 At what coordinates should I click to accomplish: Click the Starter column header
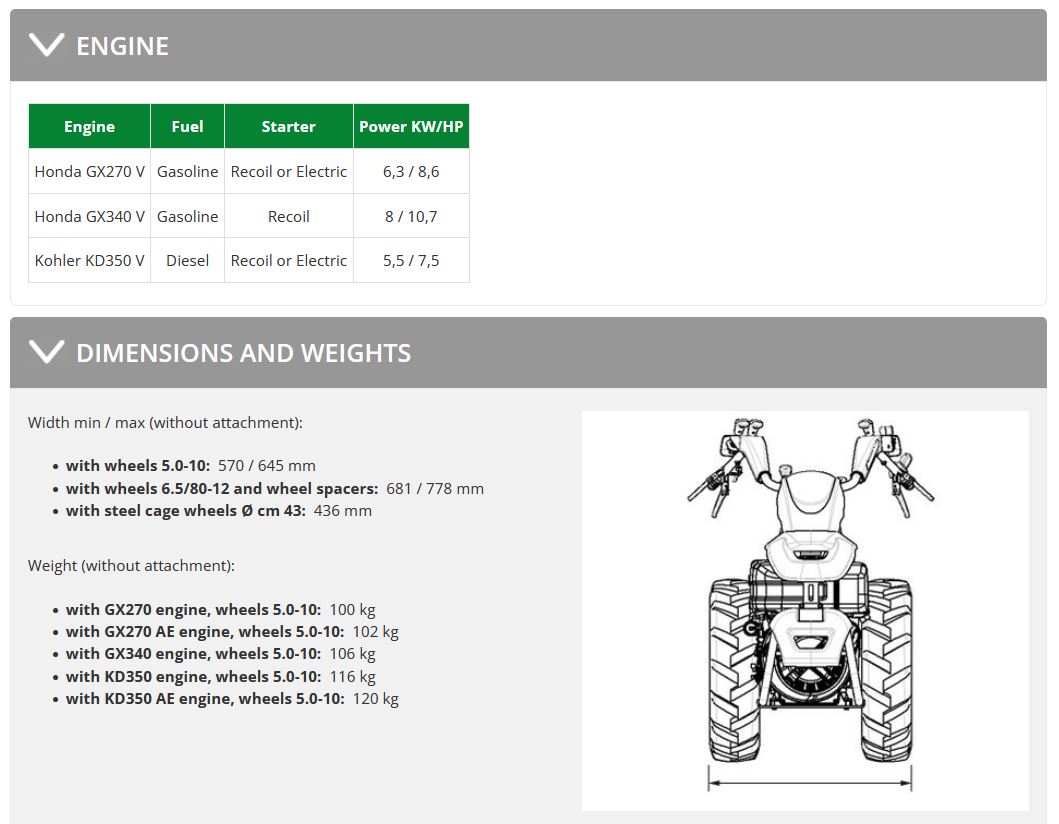click(288, 127)
